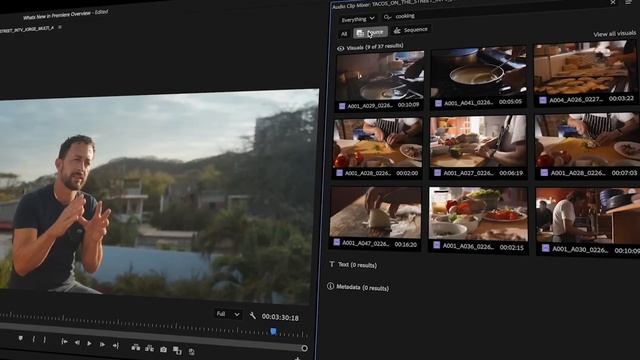Screen dimensions: 640x360
Task: Open thumbnail A001_A036 lasting 00:02:15
Action: (478, 220)
